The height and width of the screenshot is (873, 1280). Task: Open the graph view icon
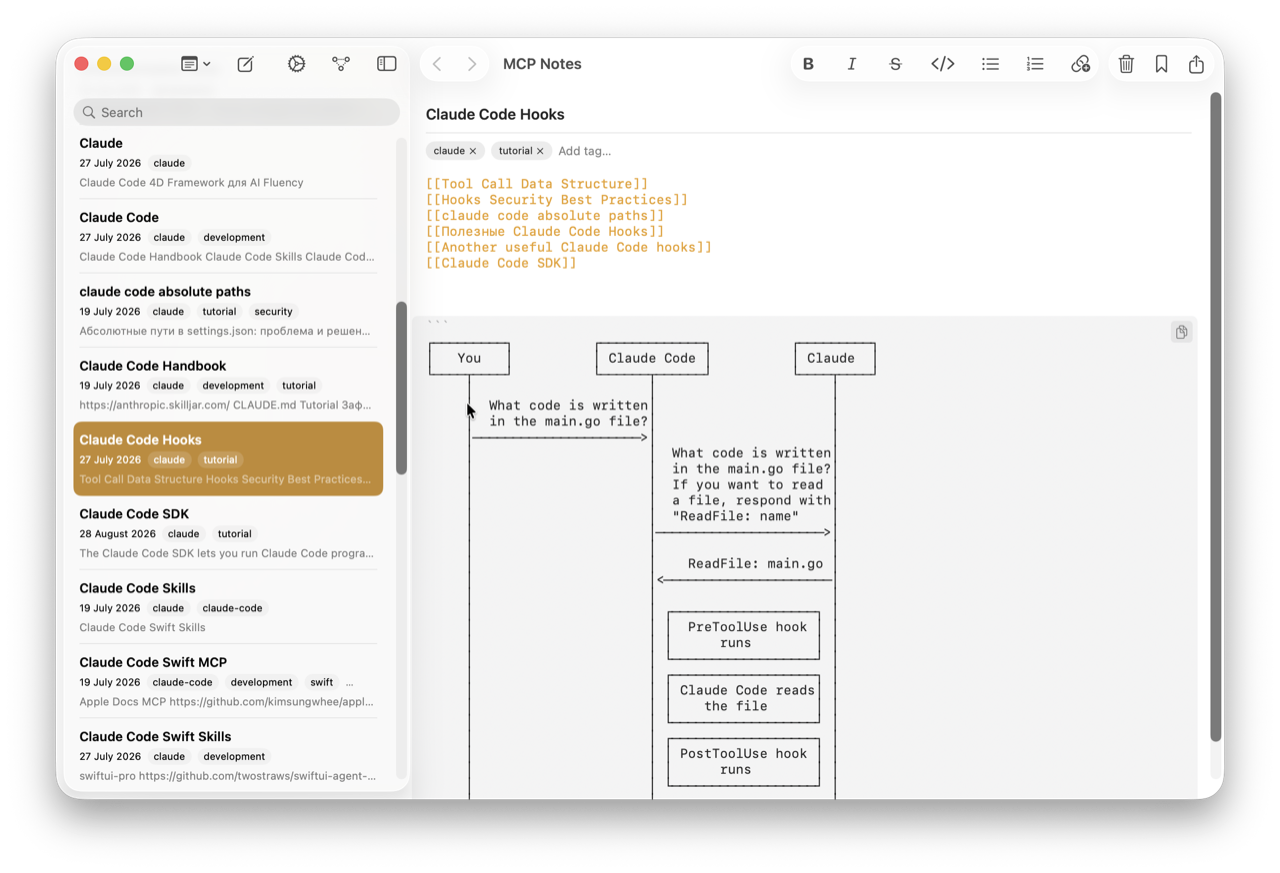click(x=341, y=64)
